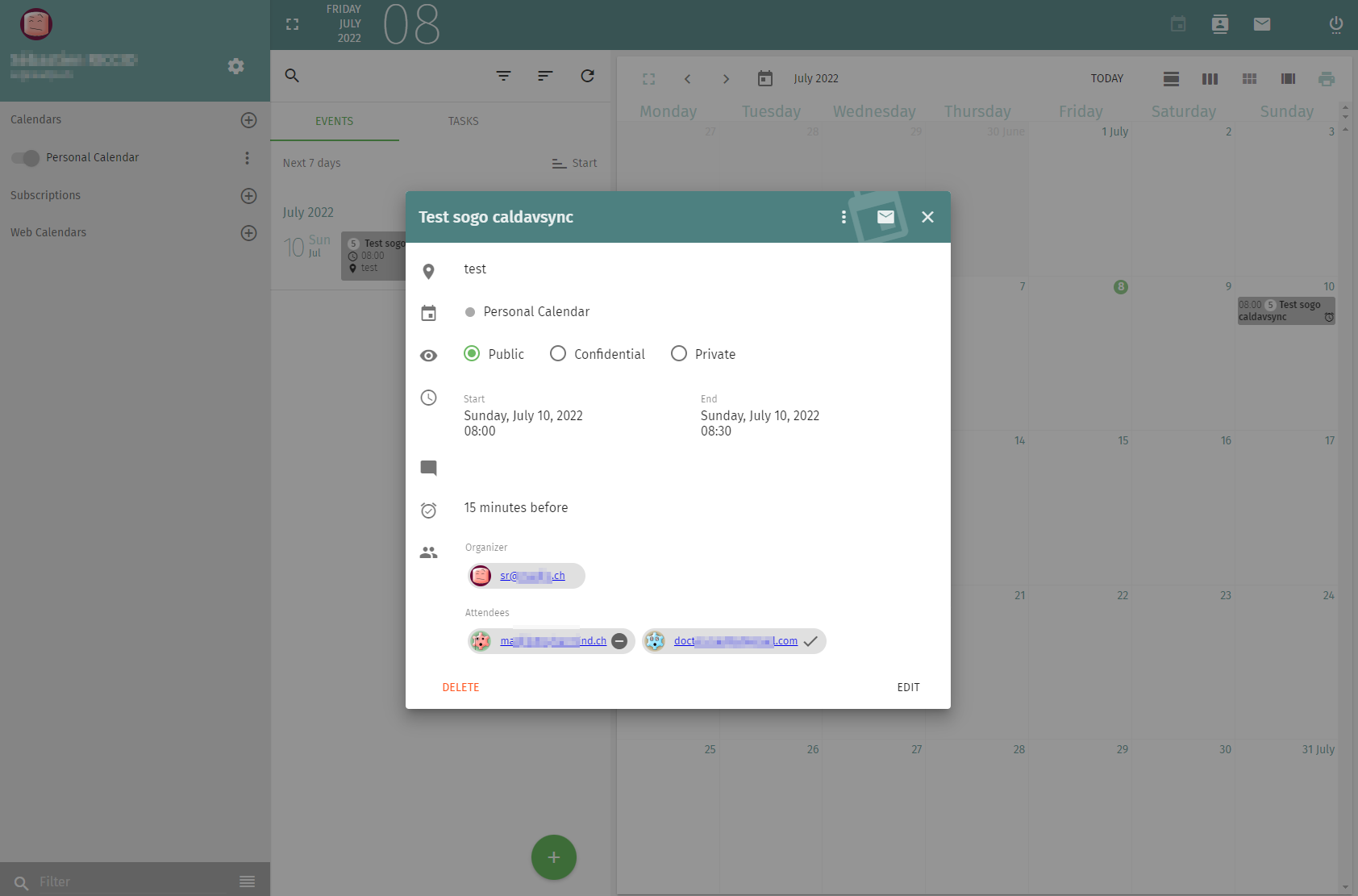Toggle Personal Calendar visibility switch
Viewport: 1358px width, 896px height.
click(x=25, y=158)
